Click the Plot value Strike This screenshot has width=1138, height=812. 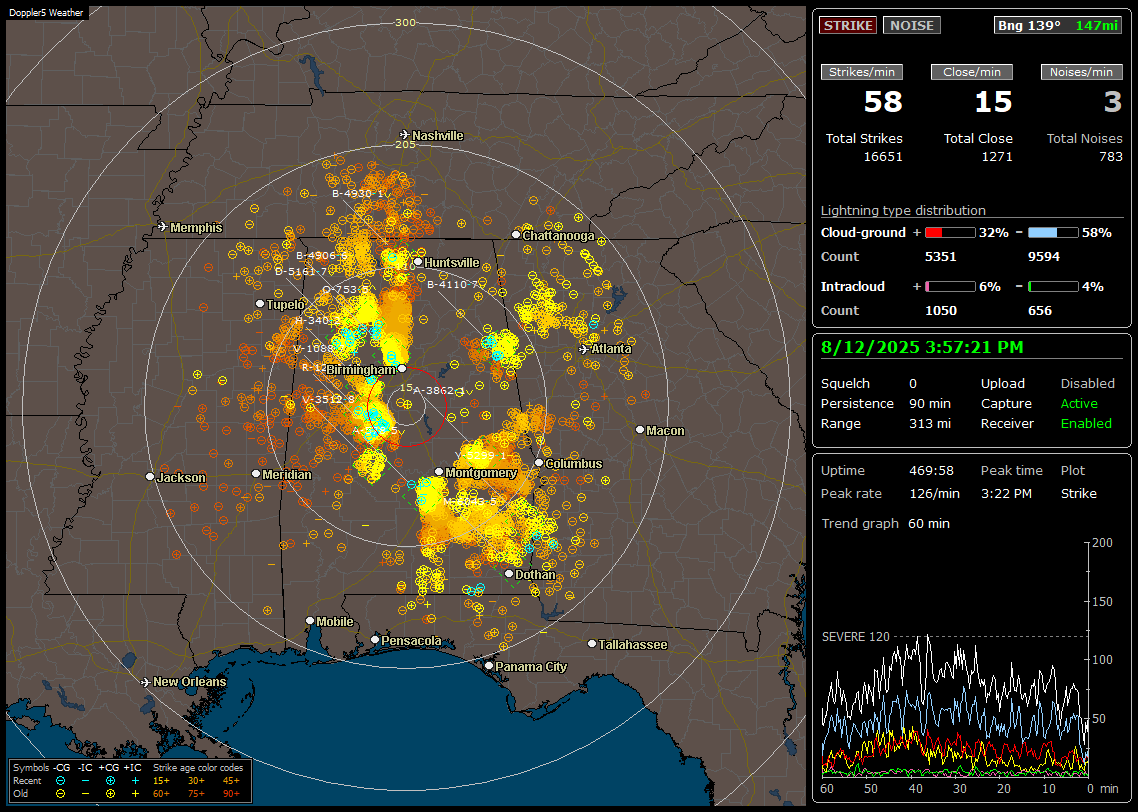click(x=1078, y=493)
